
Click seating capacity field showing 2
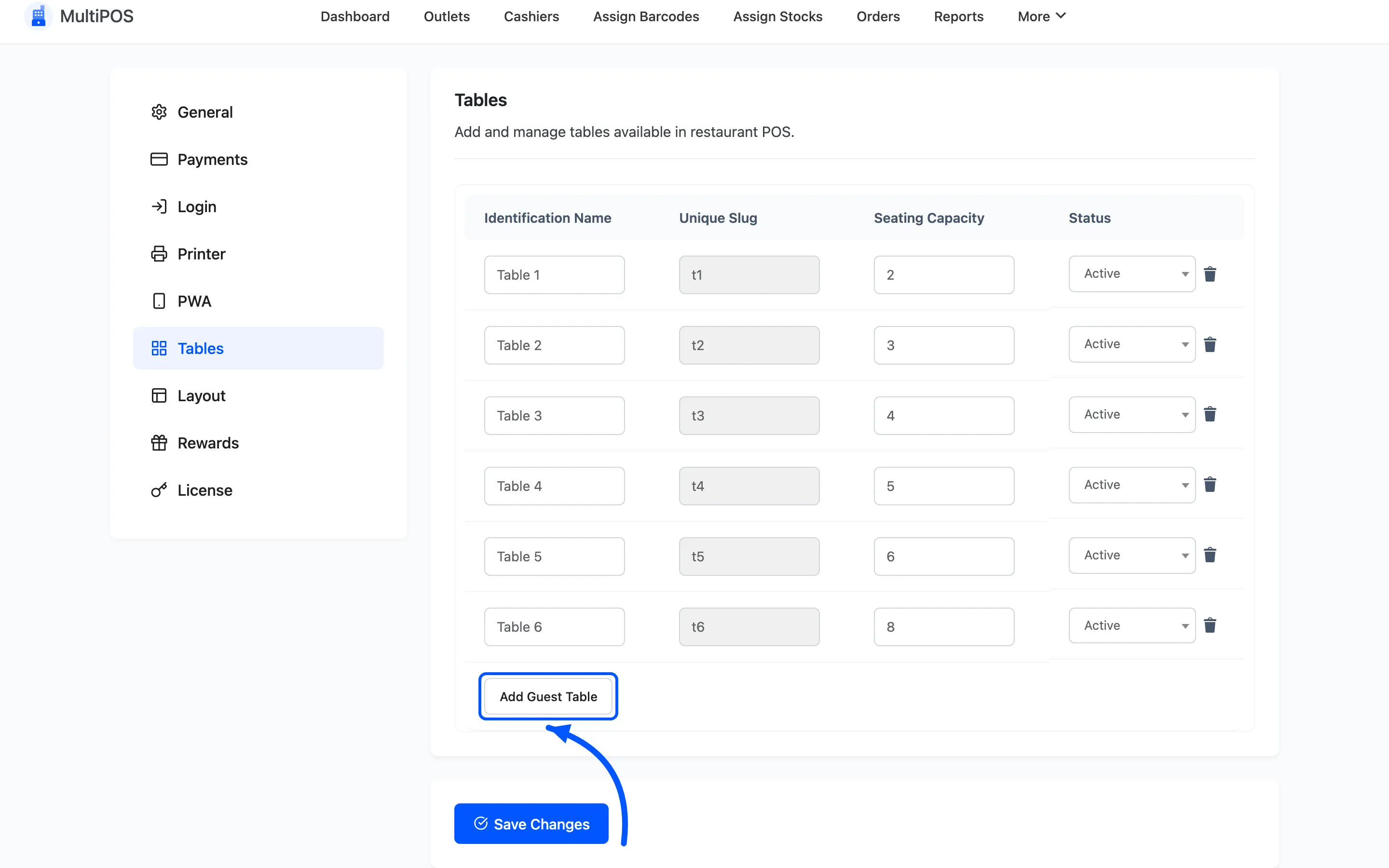click(x=943, y=275)
